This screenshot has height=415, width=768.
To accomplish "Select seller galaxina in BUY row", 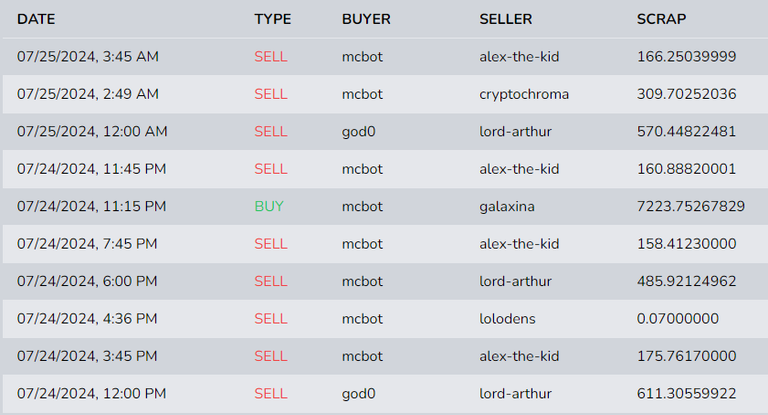I will (x=506, y=206).
